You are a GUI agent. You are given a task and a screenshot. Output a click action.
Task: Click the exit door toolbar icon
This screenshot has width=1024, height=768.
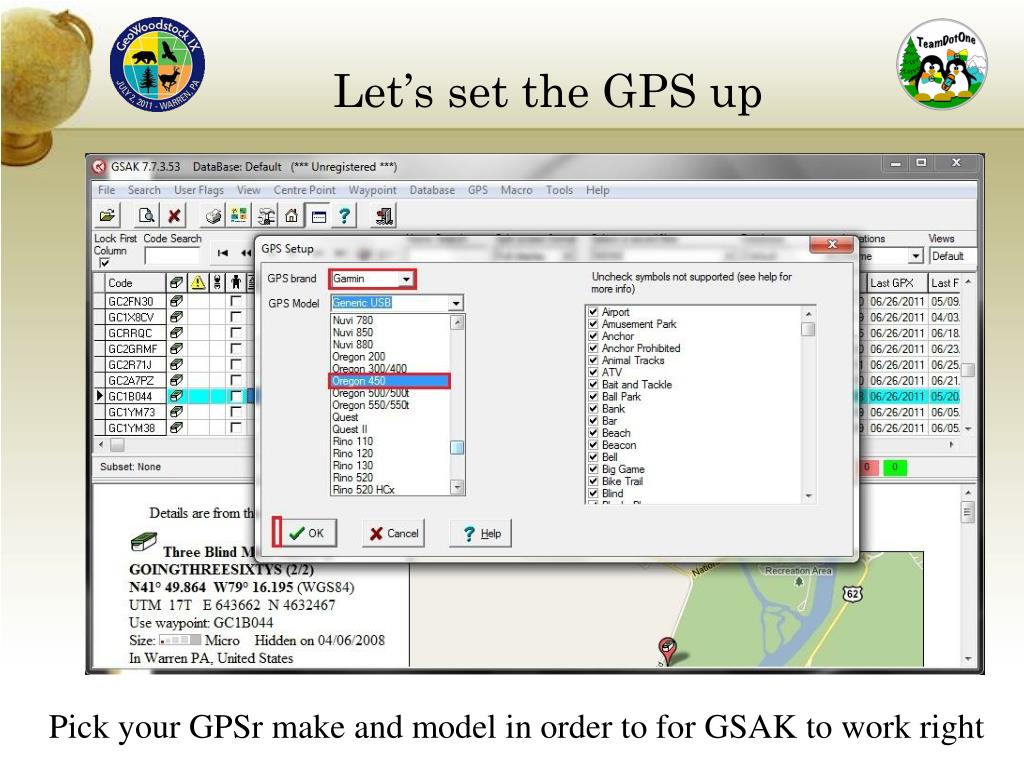(384, 216)
